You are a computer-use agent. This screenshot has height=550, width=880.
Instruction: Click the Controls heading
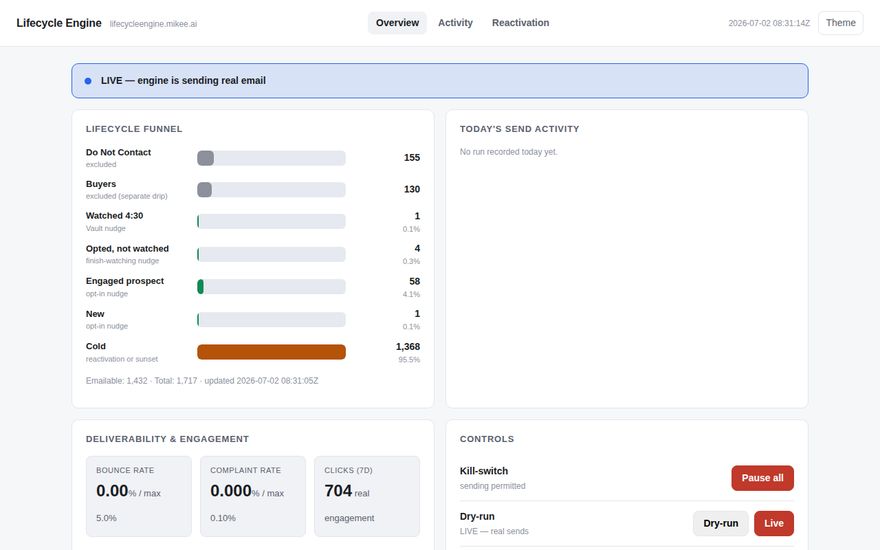pos(487,439)
